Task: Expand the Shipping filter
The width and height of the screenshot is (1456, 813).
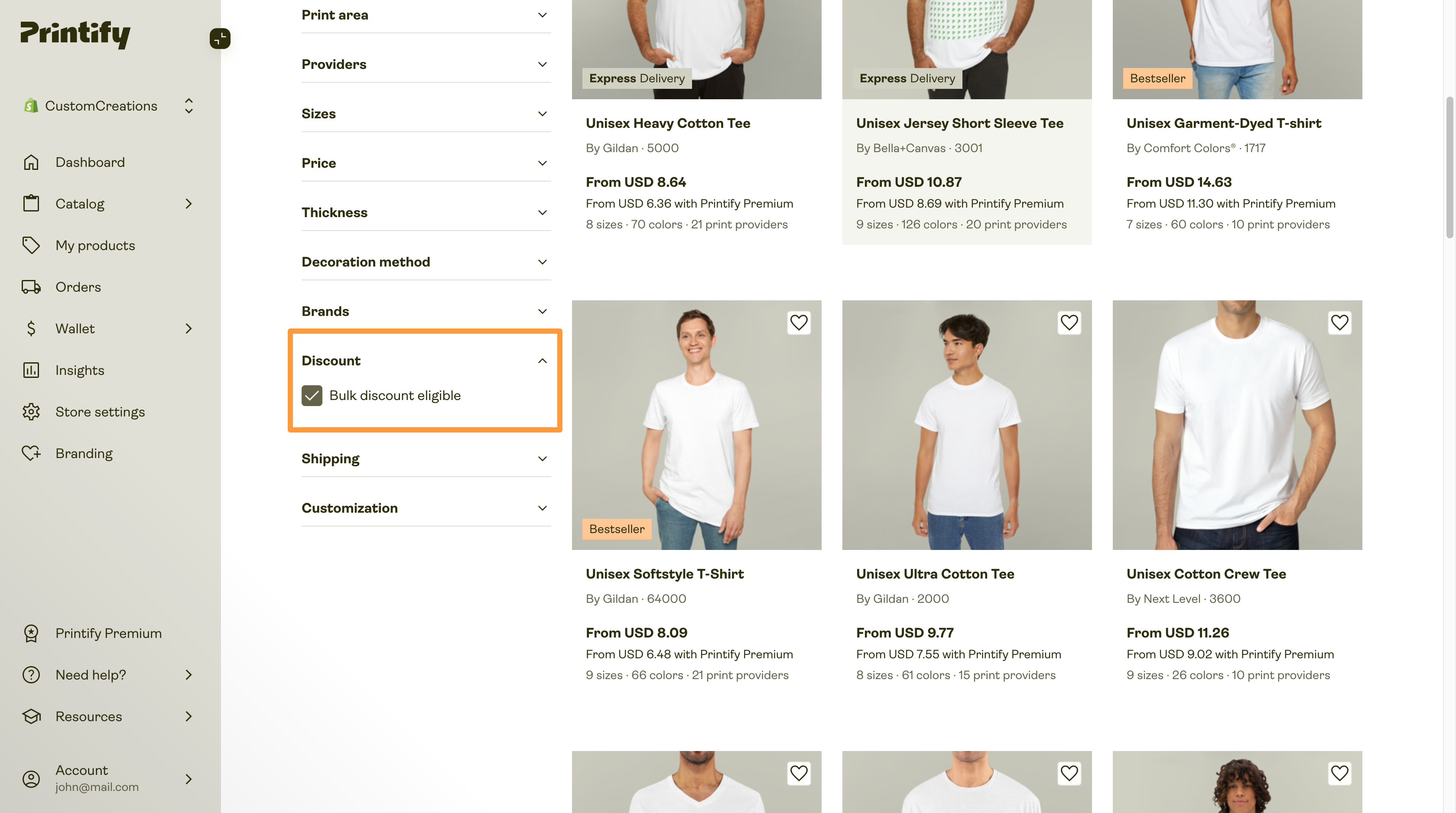Action: click(426, 459)
